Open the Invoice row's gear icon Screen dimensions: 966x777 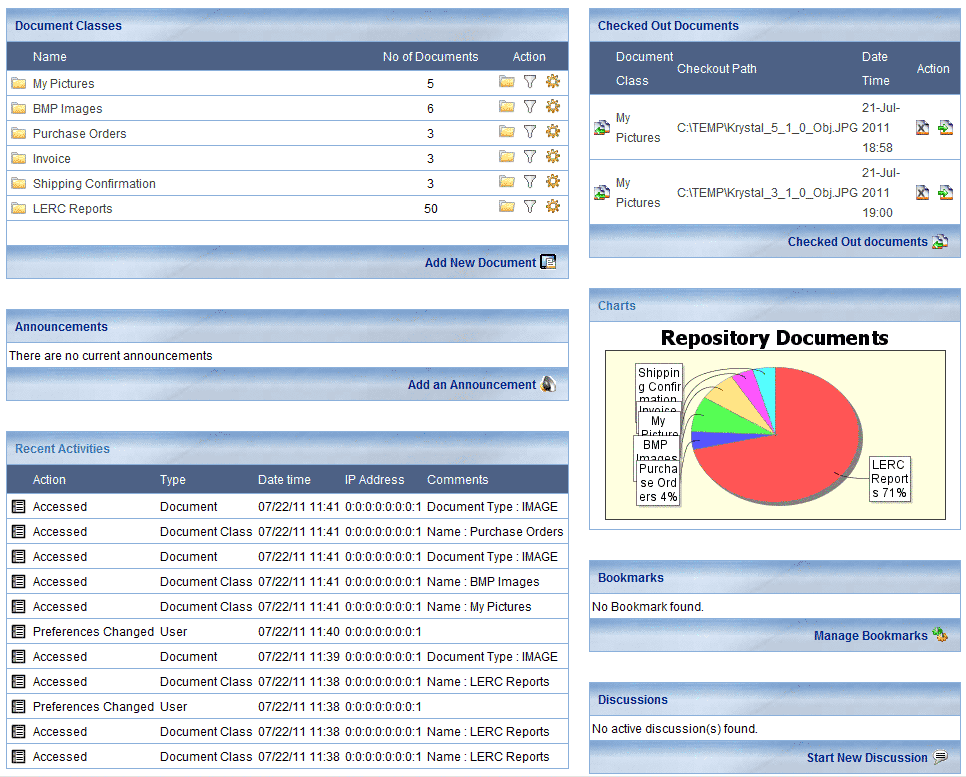[x=553, y=157]
